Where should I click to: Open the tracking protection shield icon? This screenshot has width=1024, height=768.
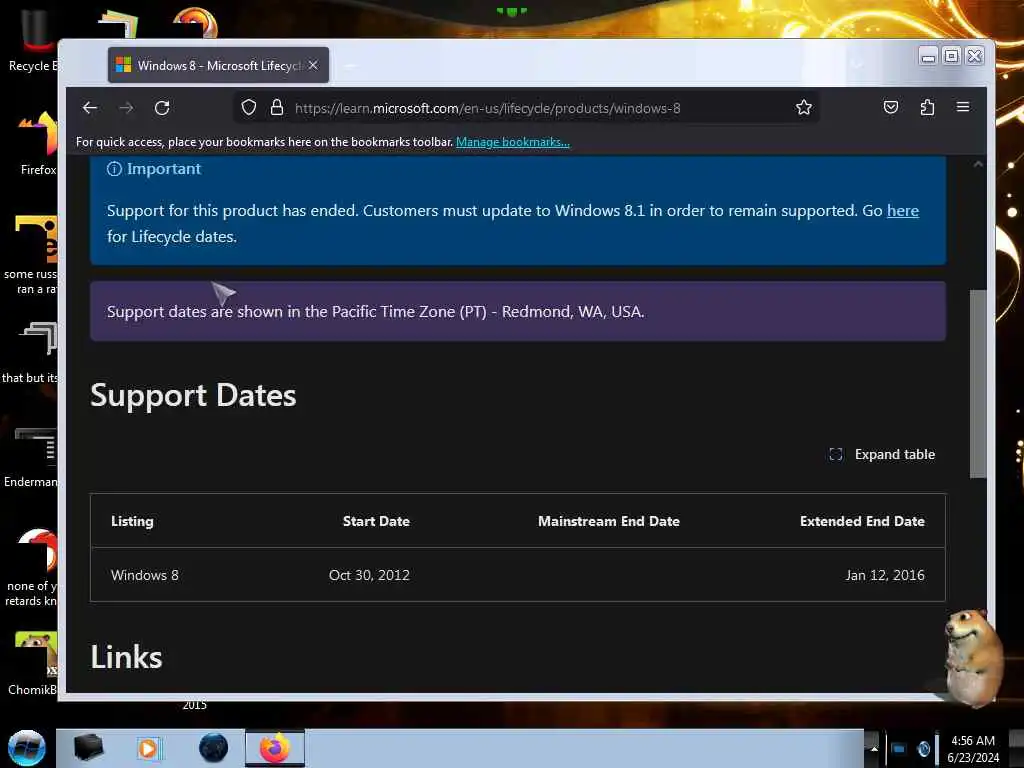click(249, 108)
